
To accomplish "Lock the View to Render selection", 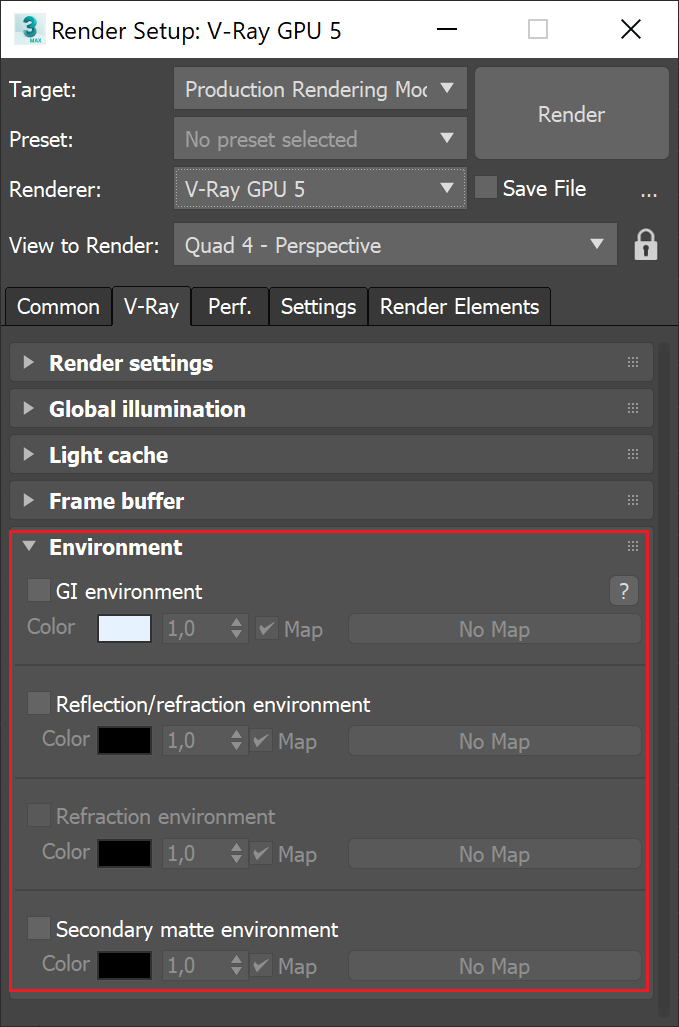I will coord(646,244).
